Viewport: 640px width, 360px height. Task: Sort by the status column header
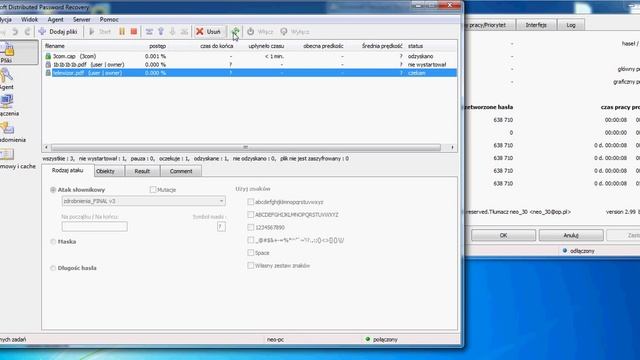(x=416, y=46)
